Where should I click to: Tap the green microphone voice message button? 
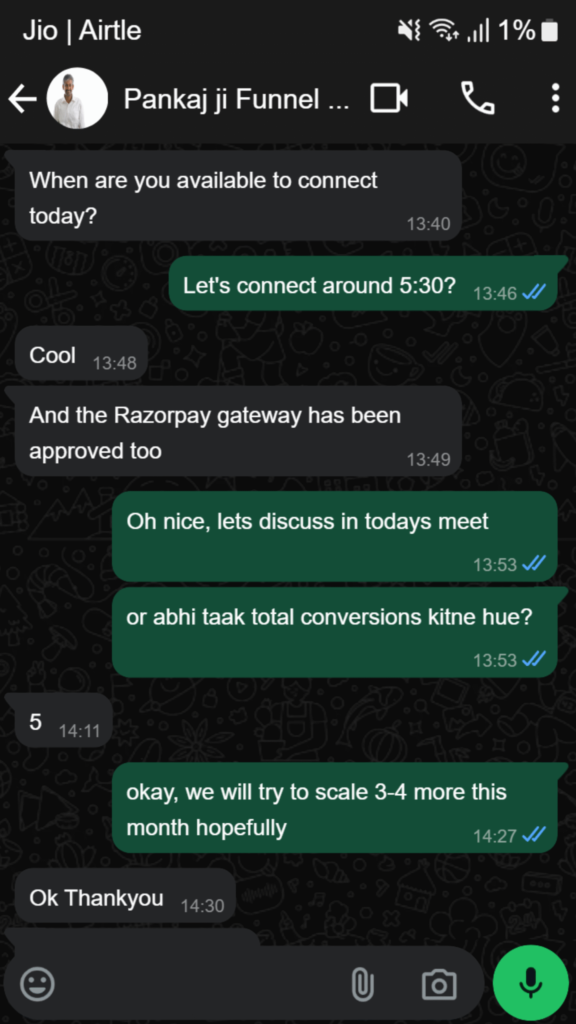(530, 983)
